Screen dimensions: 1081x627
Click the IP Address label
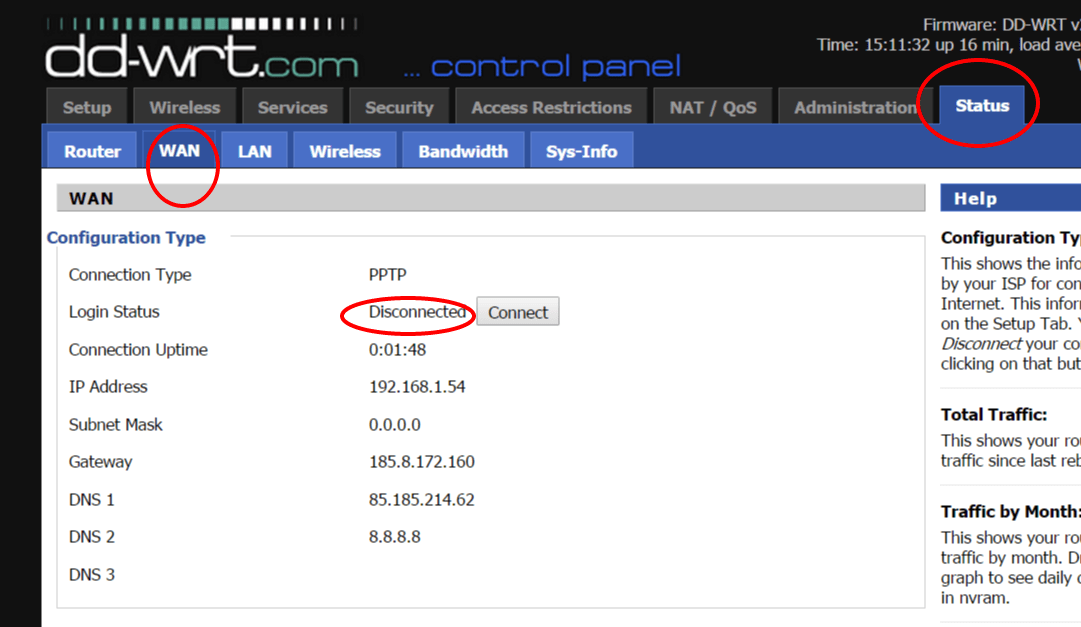coord(108,387)
